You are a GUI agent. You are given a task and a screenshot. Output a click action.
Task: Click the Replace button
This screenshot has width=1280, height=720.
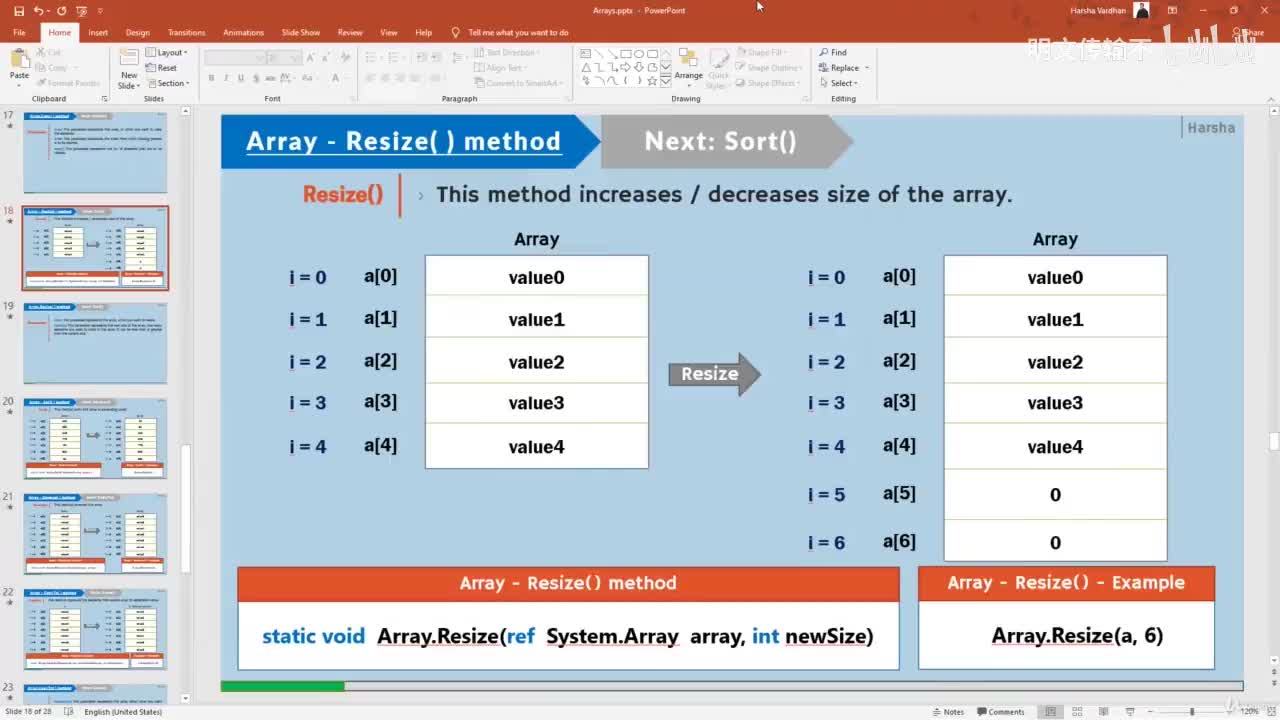844,68
